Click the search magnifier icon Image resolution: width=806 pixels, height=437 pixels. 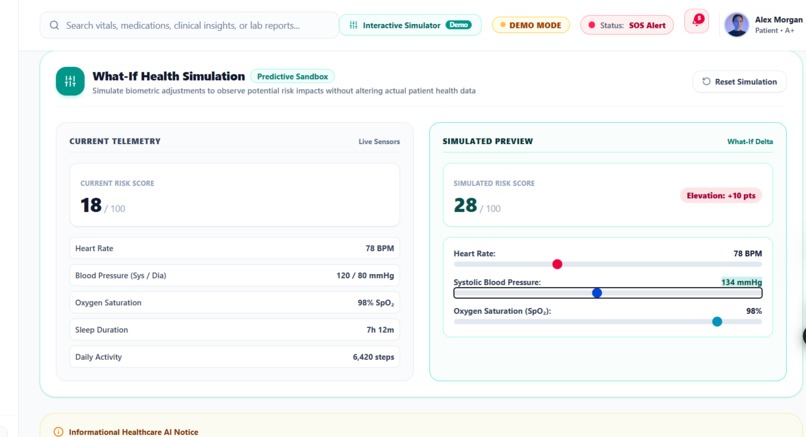pos(54,25)
